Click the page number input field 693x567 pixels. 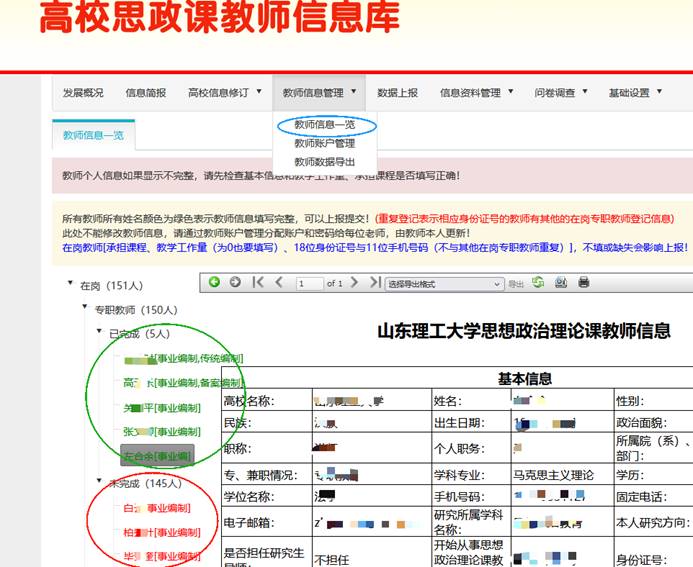click(x=308, y=284)
